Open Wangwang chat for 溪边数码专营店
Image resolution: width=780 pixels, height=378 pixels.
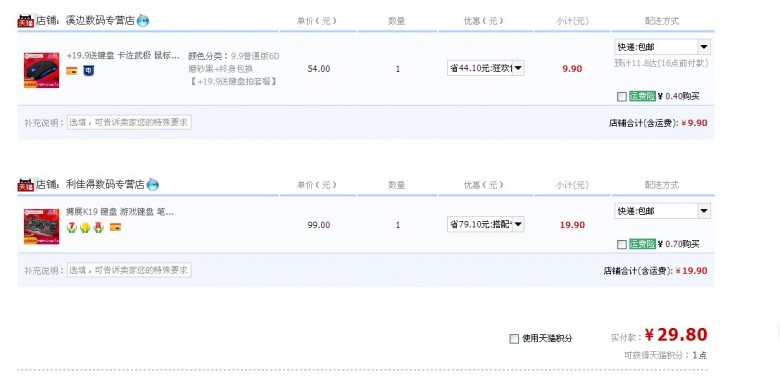[x=143, y=21]
